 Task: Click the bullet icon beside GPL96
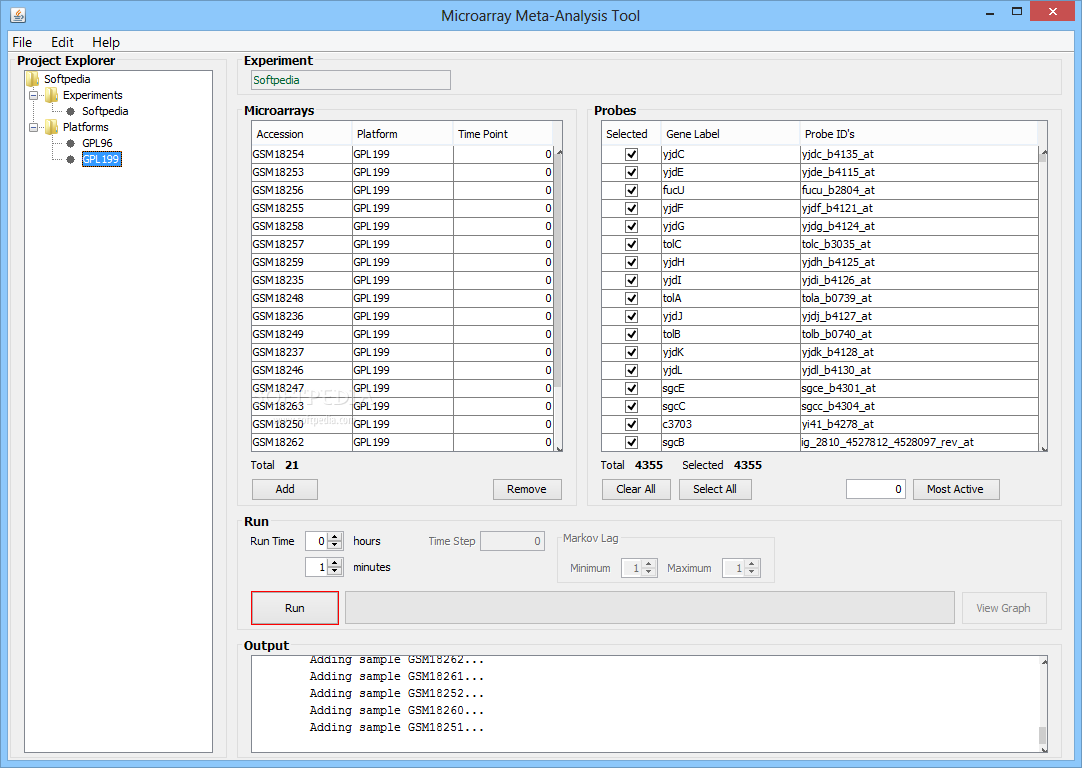[70, 144]
